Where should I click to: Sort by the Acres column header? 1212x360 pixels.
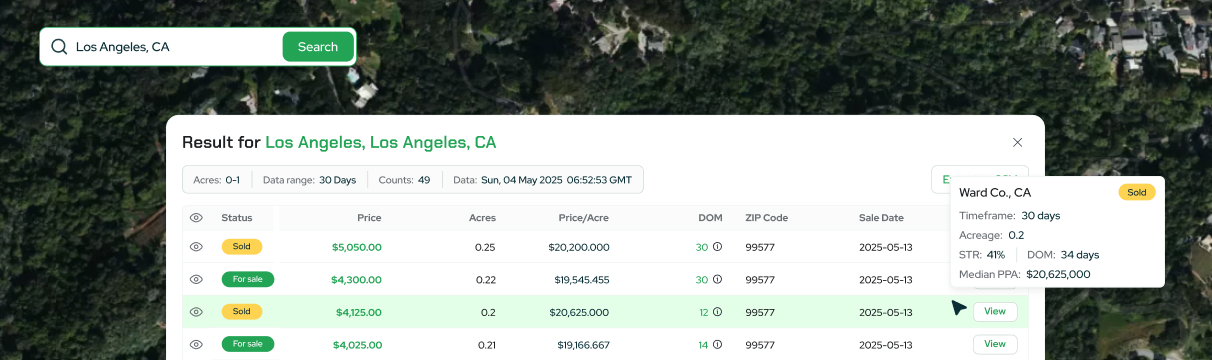pyautogui.click(x=482, y=217)
